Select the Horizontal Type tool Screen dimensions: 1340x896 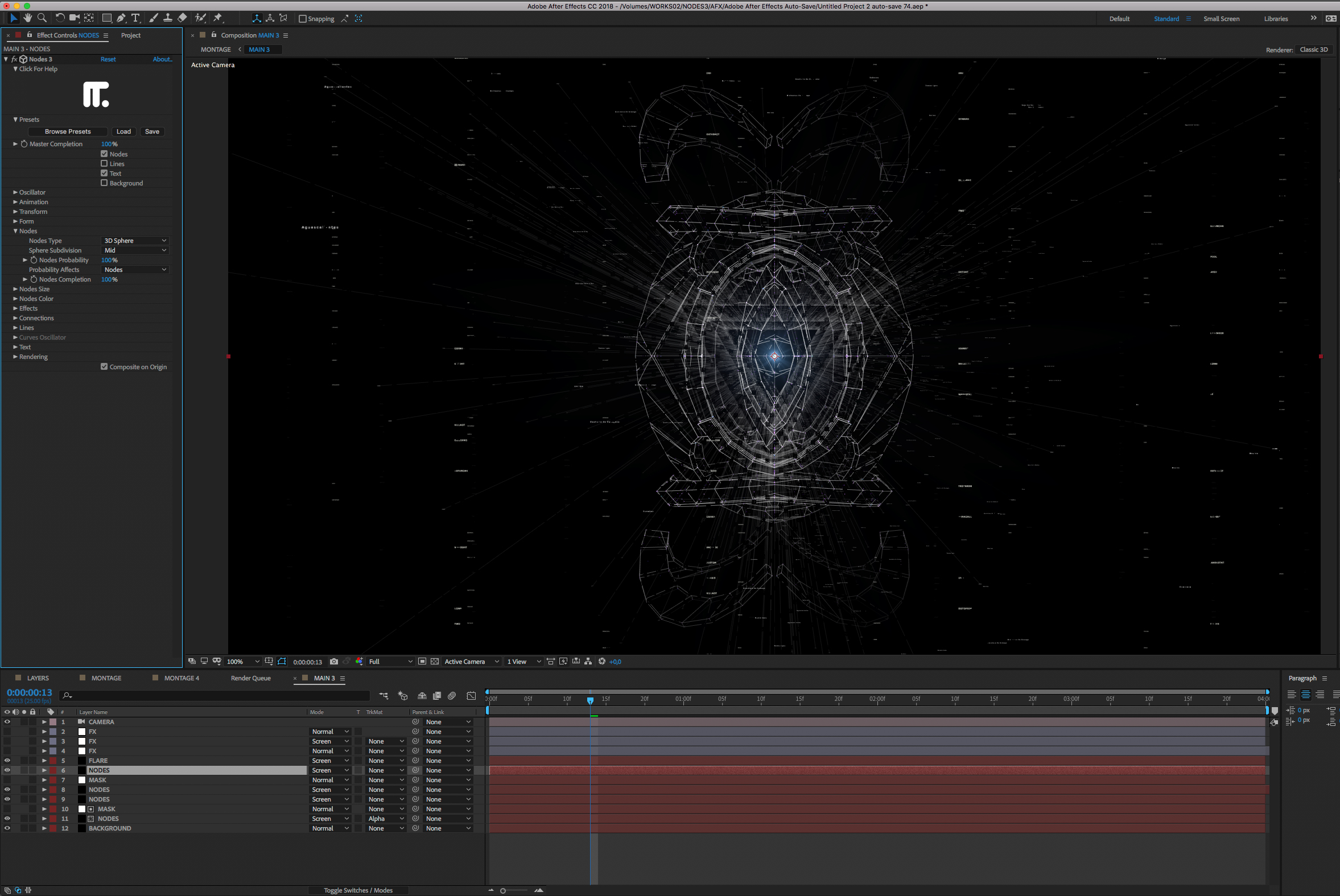coord(135,18)
